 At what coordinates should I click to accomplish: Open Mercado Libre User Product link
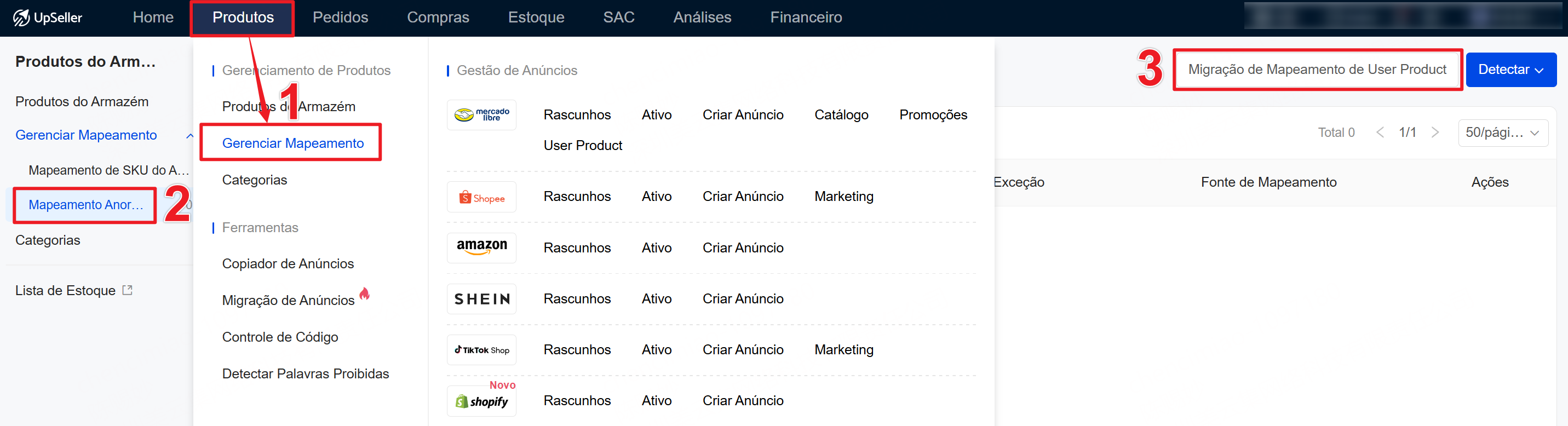[x=583, y=146]
